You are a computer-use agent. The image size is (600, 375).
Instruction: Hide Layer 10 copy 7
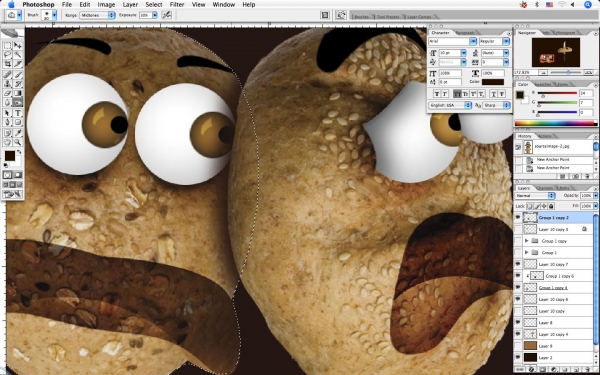coord(518,264)
